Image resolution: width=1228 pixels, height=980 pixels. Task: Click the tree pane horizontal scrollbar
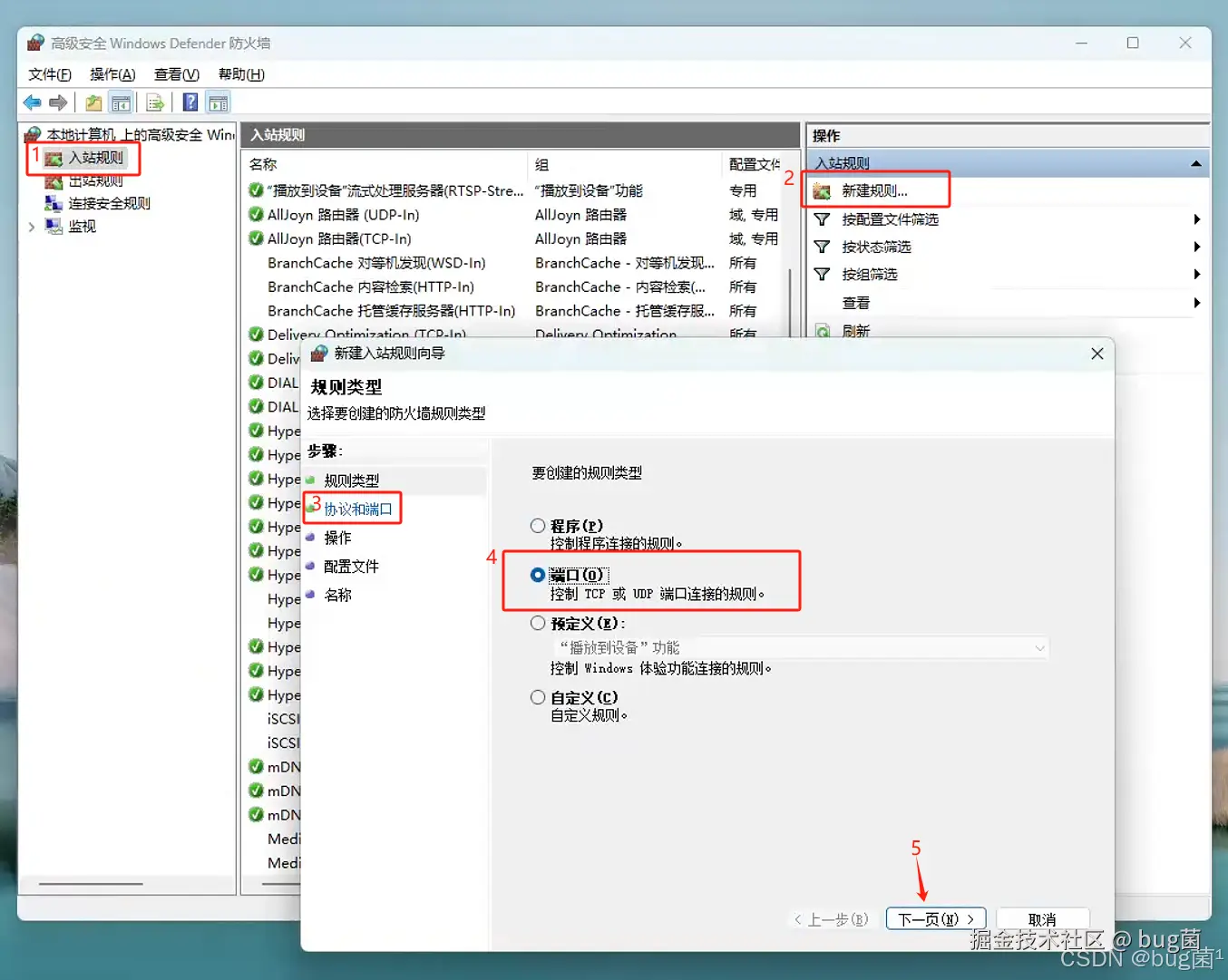pyautogui.click(x=91, y=884)
